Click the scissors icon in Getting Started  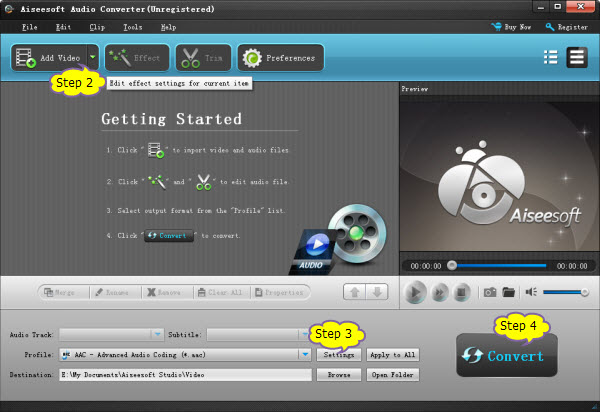[204, 182]
